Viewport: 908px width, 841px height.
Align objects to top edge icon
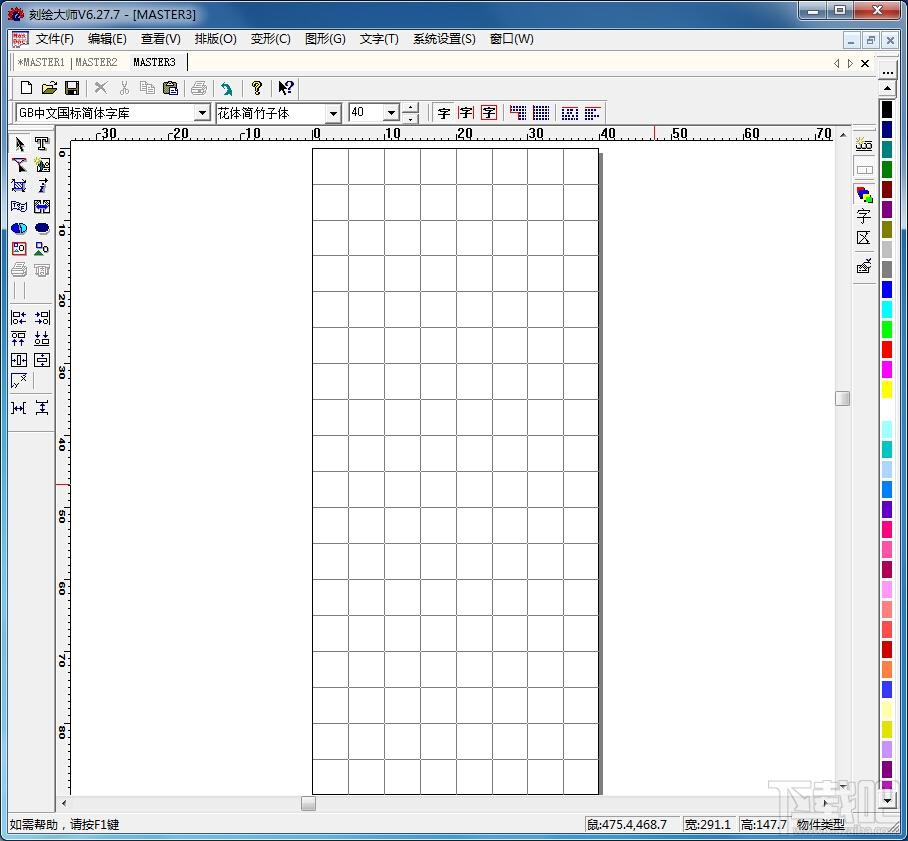tap(19, 339)
